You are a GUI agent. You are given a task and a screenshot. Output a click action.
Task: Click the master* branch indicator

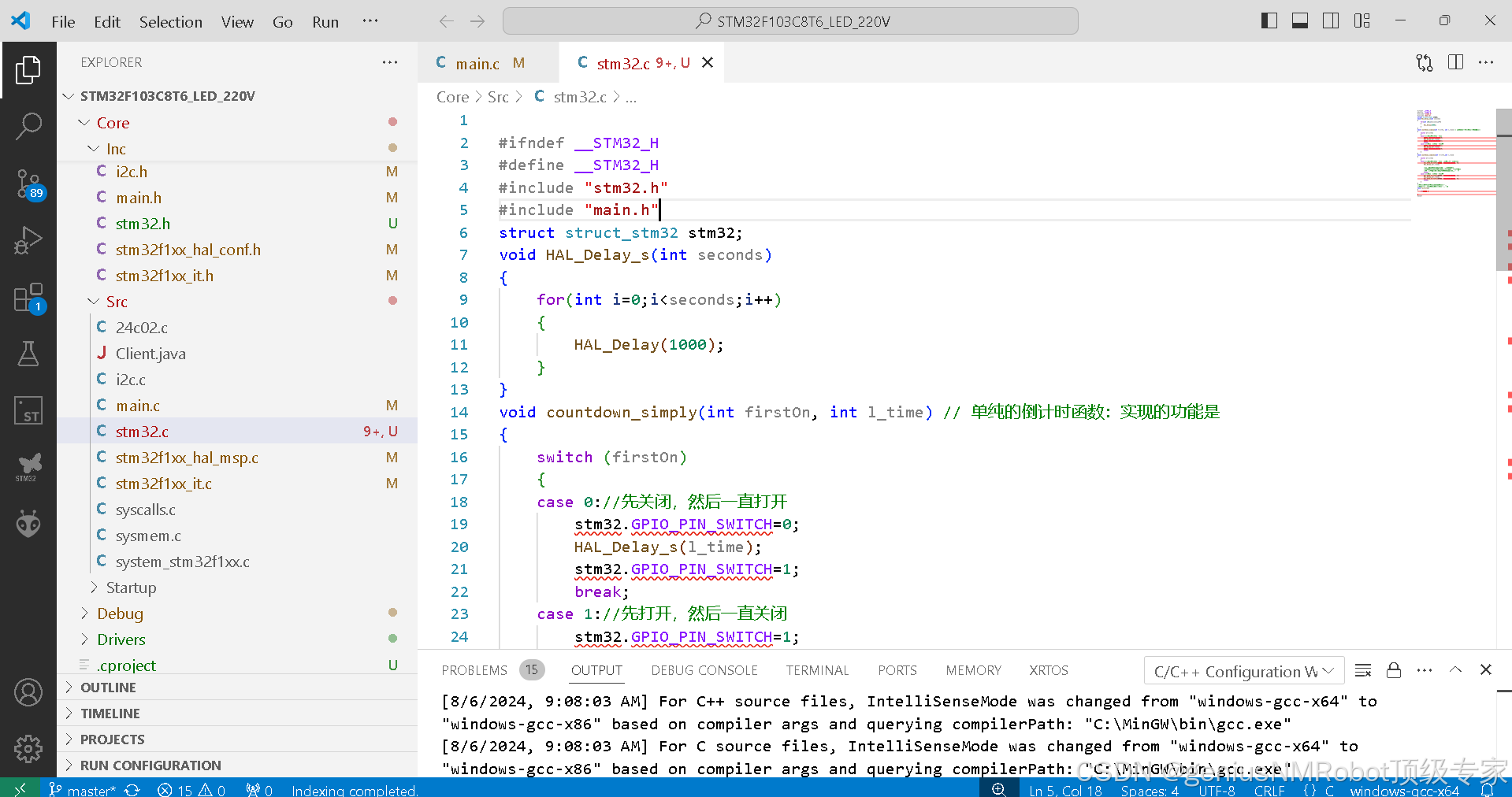[x=83, y=790]
